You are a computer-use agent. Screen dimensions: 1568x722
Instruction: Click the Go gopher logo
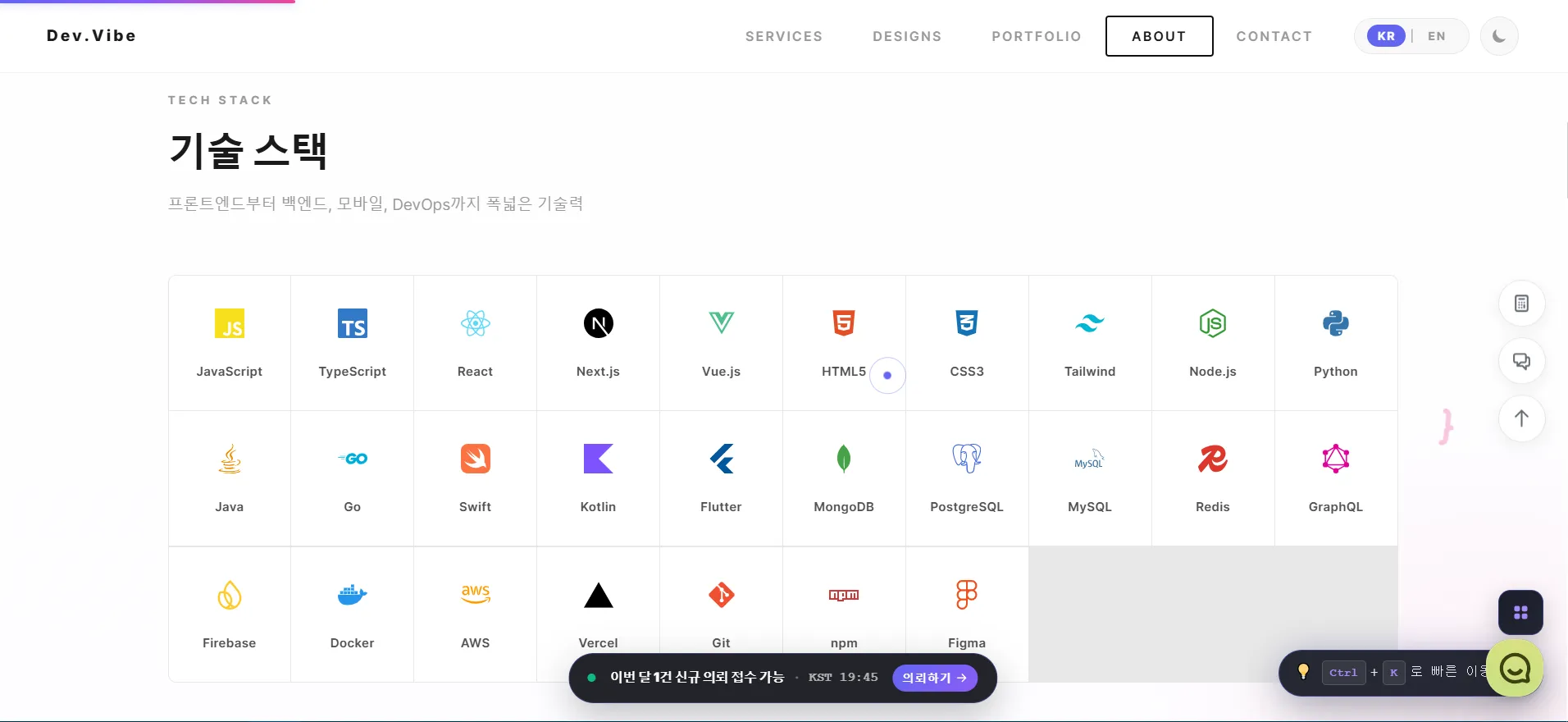353,459
